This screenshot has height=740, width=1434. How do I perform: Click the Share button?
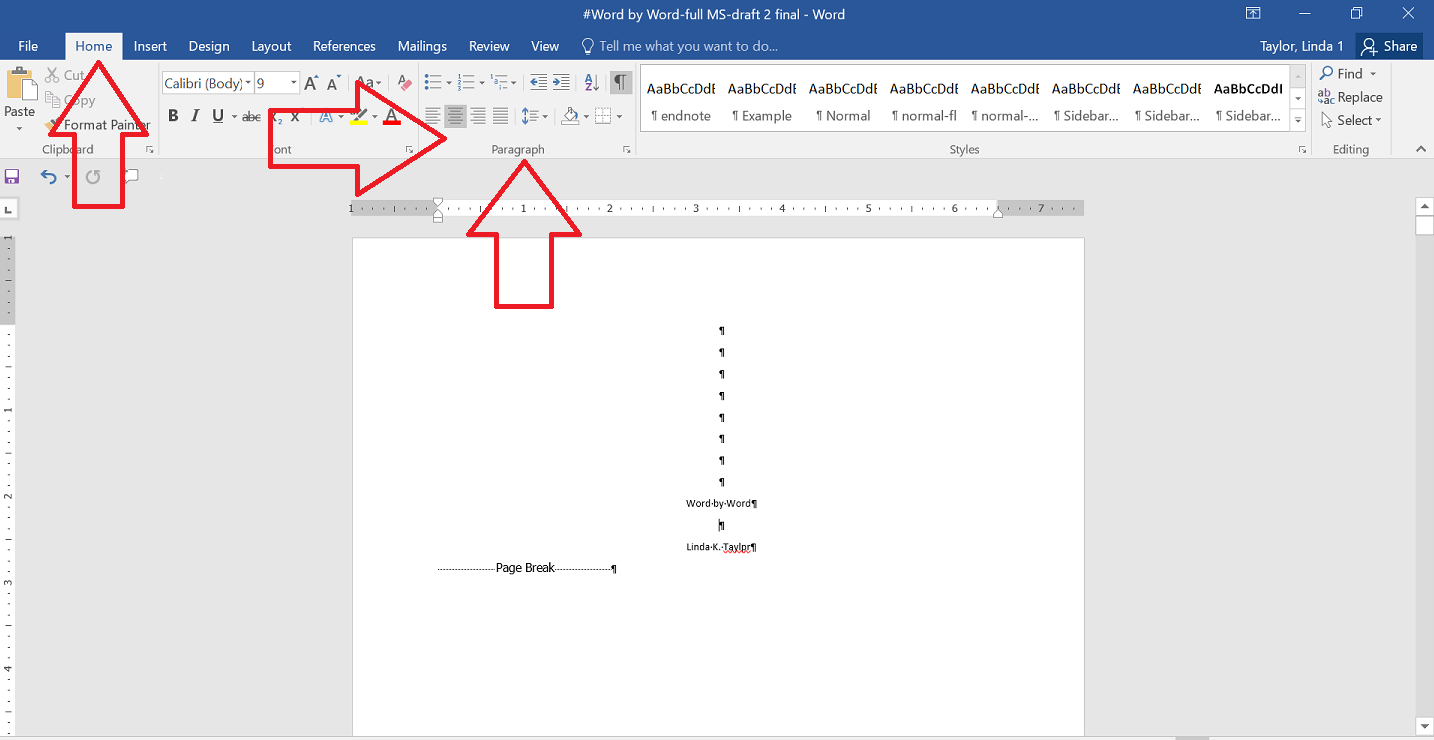point(1389,46)
